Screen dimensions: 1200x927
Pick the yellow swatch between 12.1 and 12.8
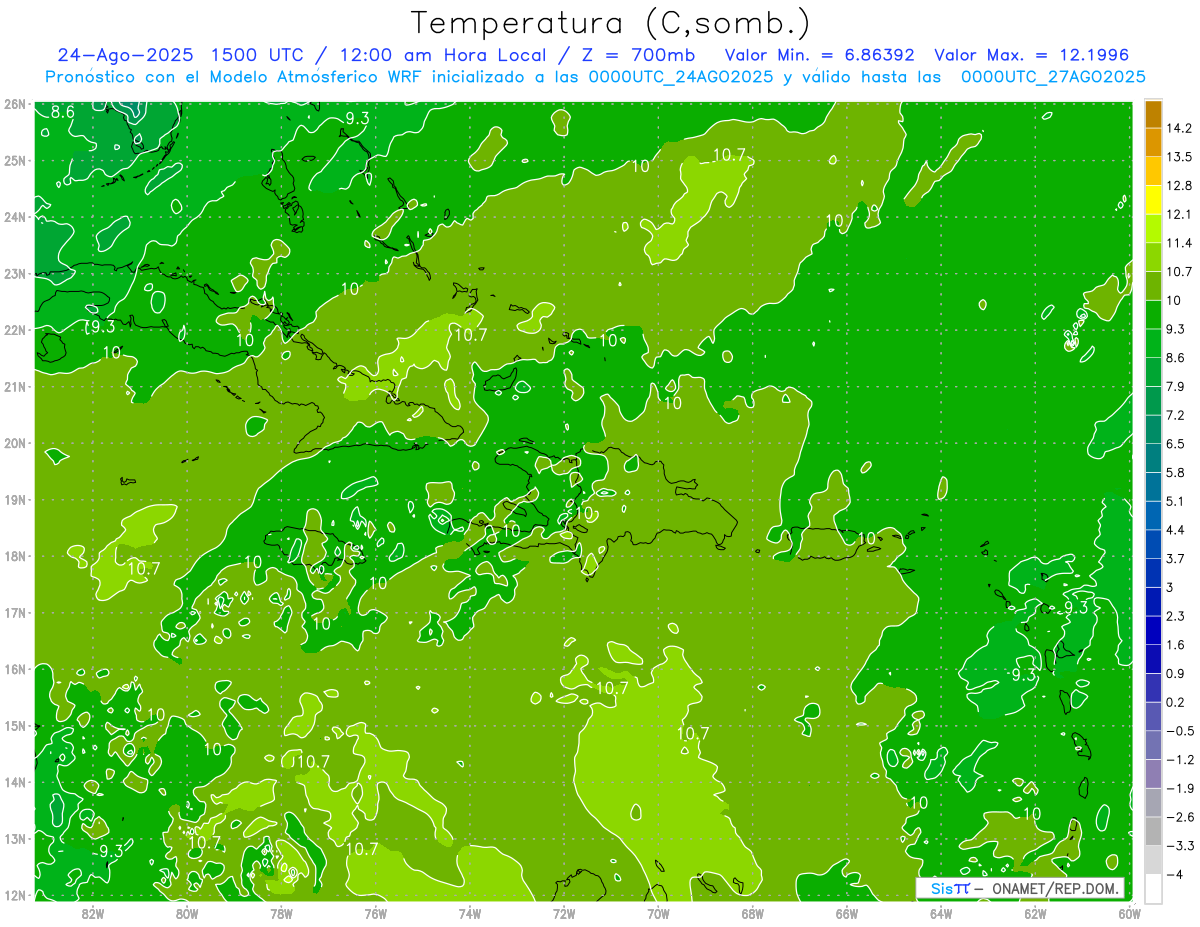(1153, 200)
